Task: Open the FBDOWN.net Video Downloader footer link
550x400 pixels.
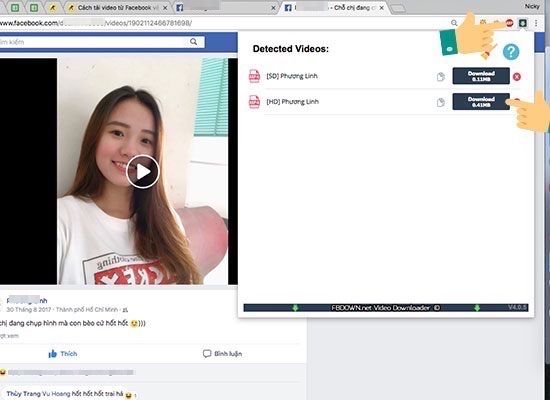Action: [x=385, y=308]
